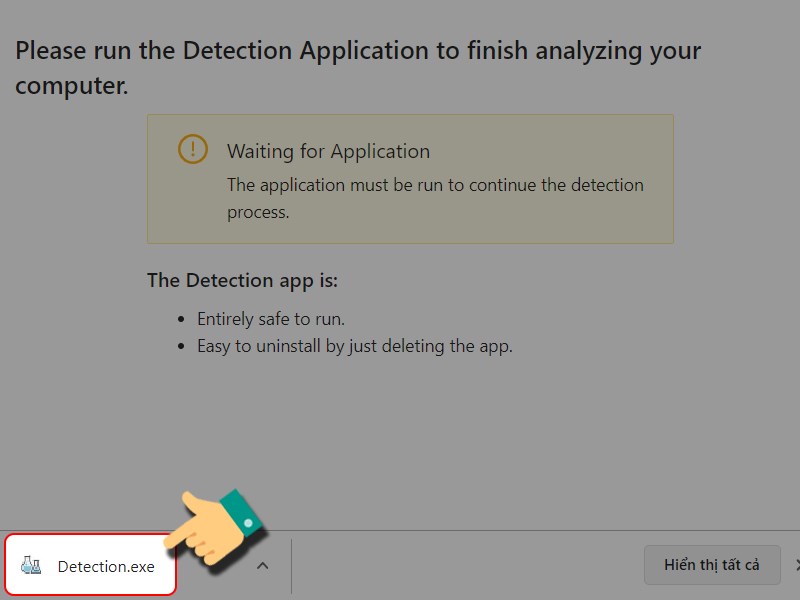
Task: Select 'Easy to uninstall by just deleting' item
Action: 355,346
